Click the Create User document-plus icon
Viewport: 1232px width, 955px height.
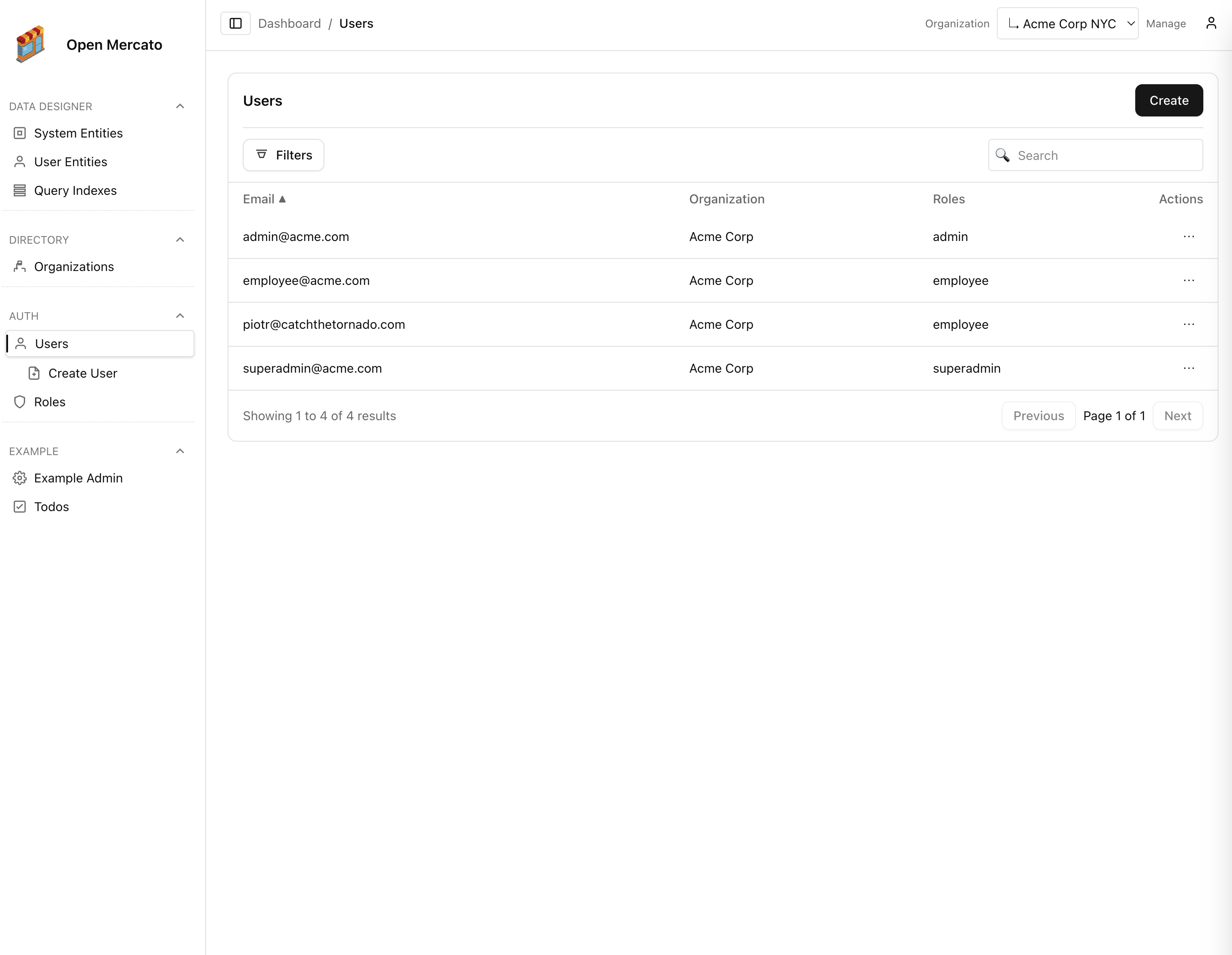pos(35,373)
